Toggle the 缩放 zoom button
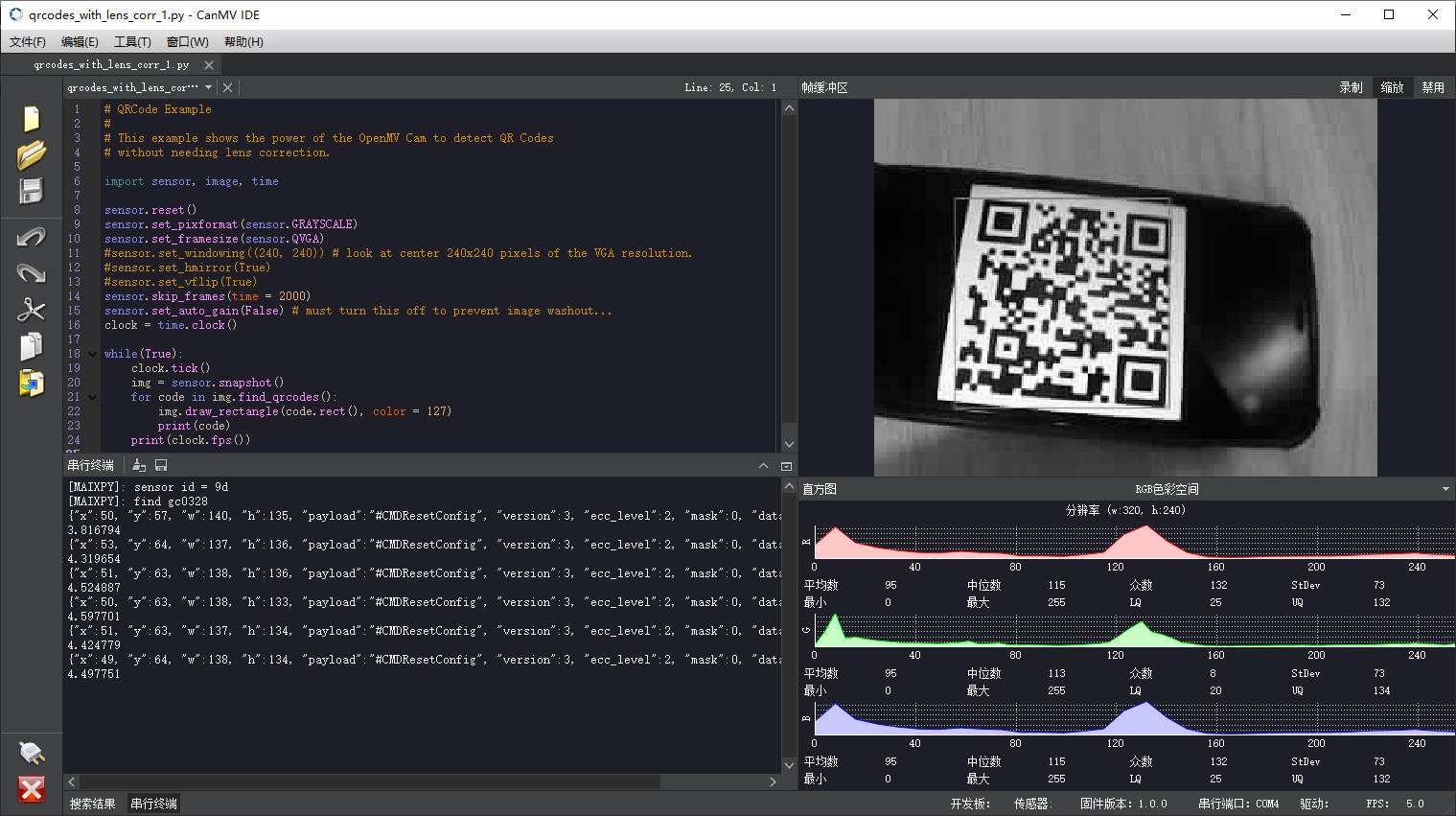1456x816 pixels. (1392, 87)
